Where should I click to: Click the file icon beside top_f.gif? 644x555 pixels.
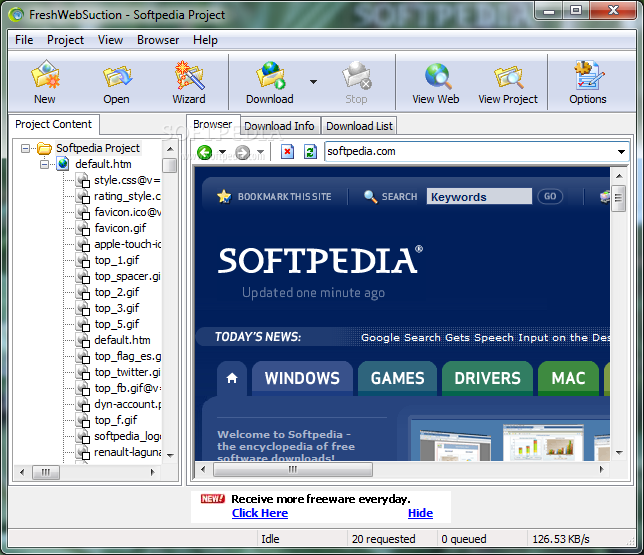point(83,421)
